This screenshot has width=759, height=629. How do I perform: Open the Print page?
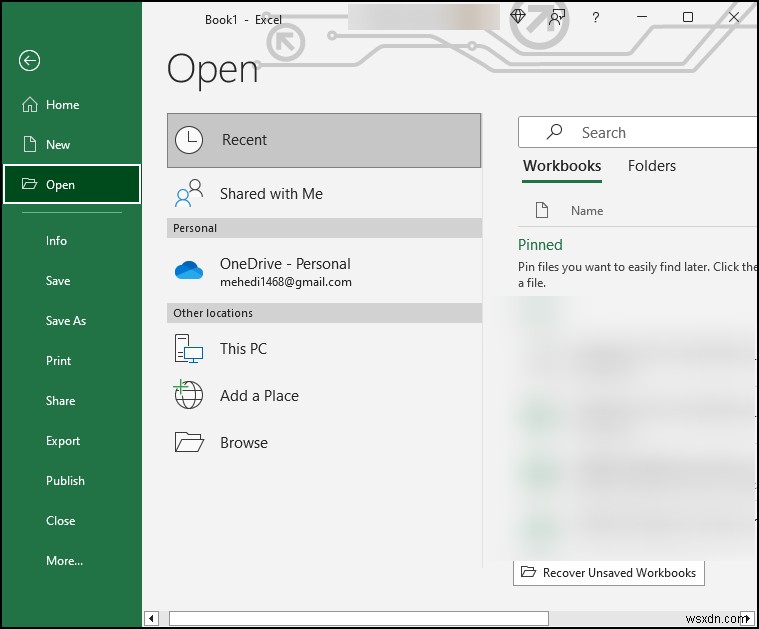(x=72, y=361)
